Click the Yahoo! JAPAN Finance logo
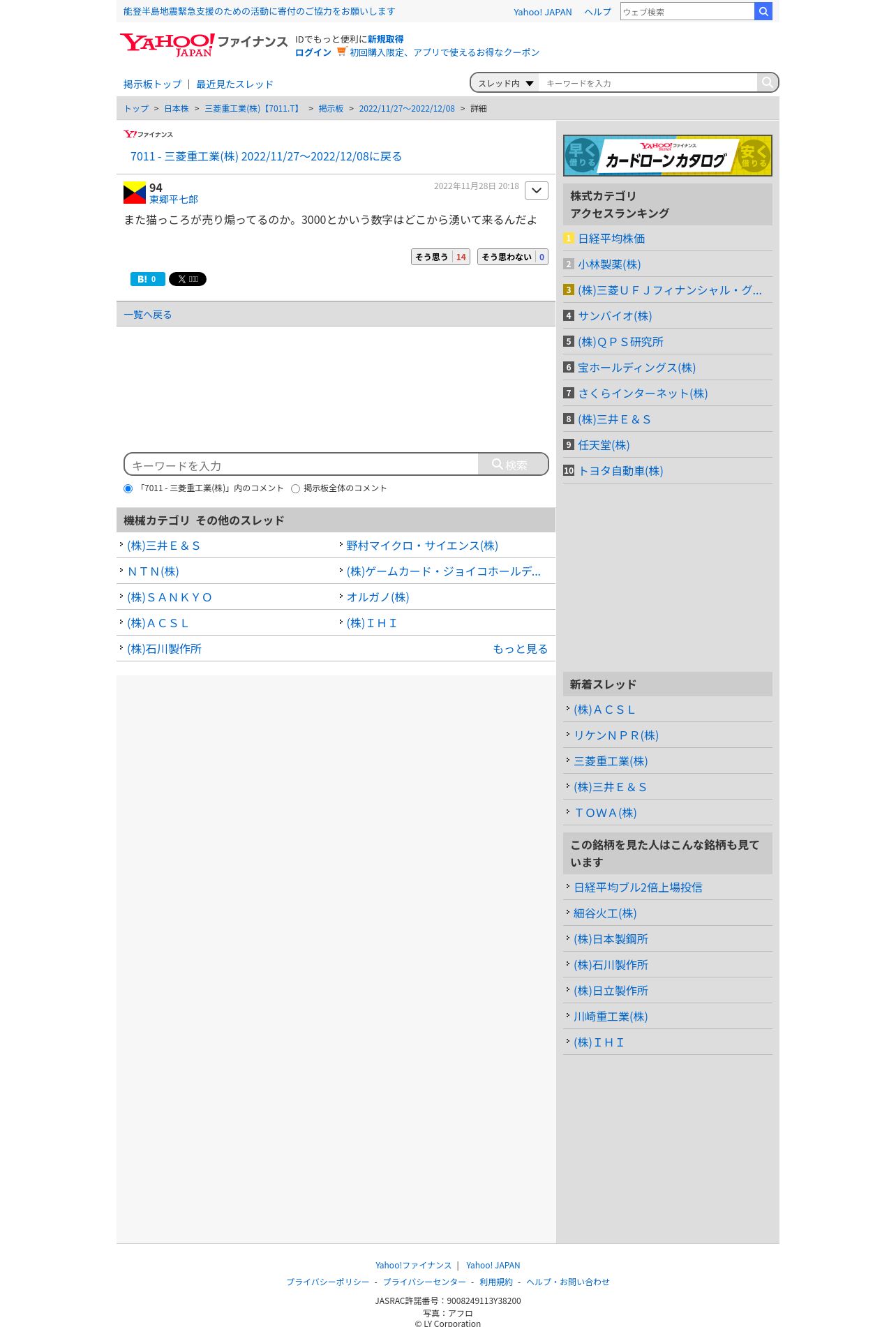This screenshot has width=896, height=1327. tap(204, 45)
